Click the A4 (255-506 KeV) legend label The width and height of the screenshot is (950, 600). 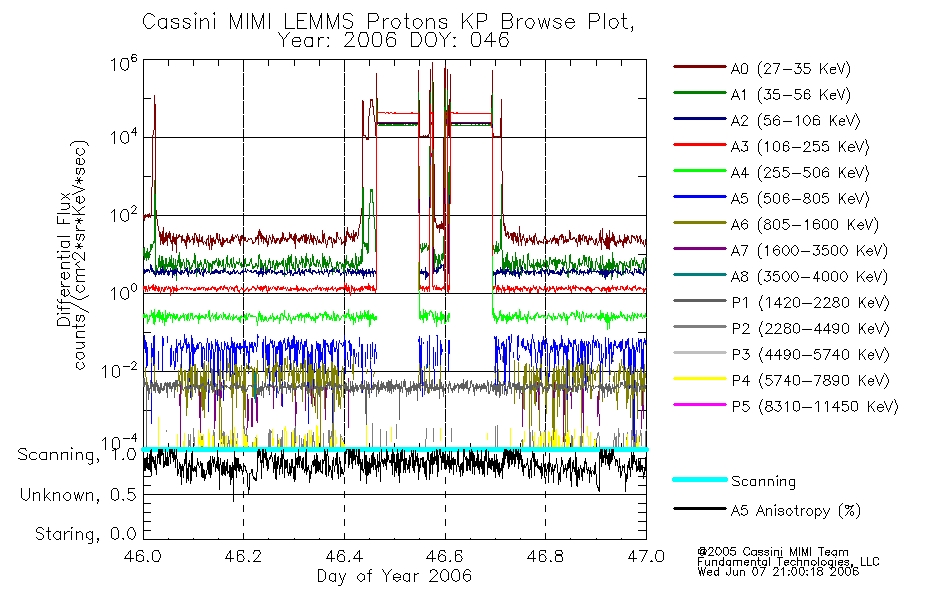click(800, 173)
